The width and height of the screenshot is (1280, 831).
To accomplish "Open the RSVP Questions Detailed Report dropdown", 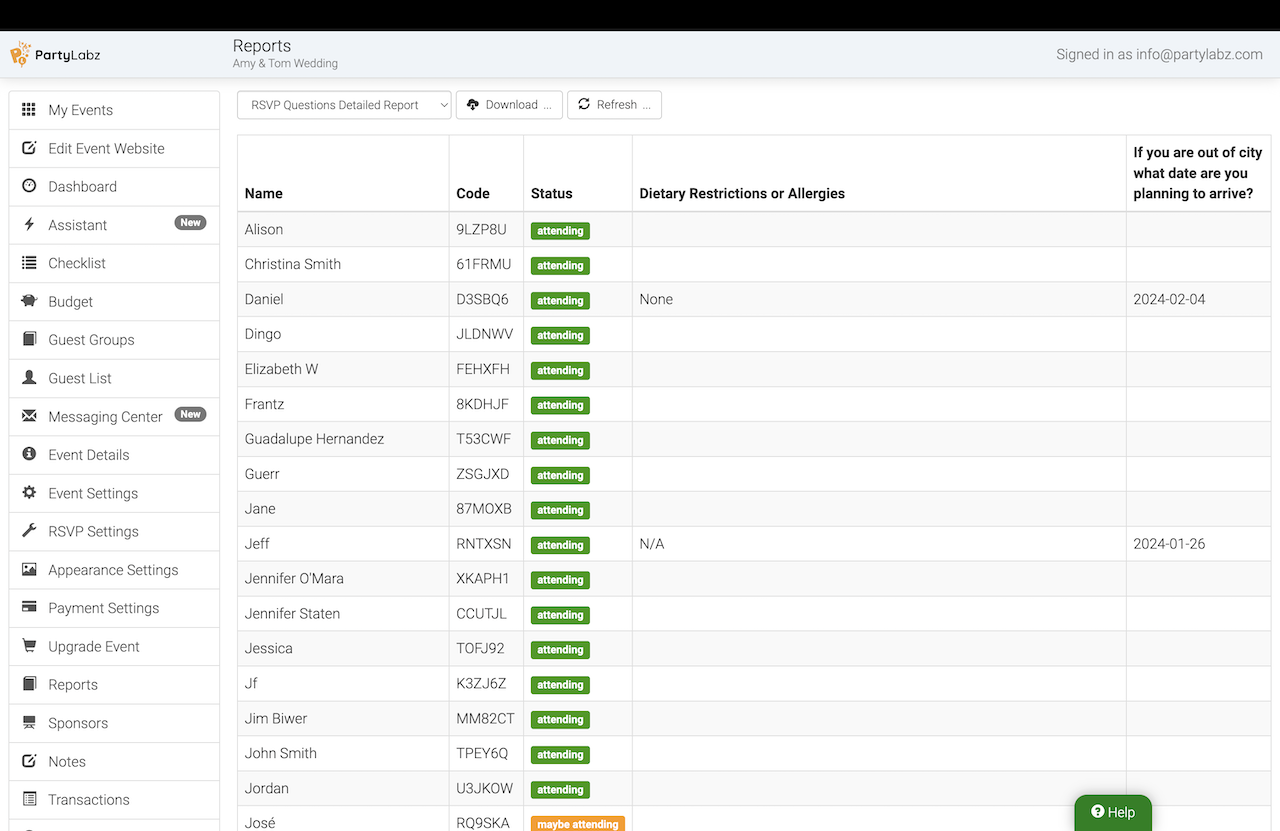I will pos(344,105).
